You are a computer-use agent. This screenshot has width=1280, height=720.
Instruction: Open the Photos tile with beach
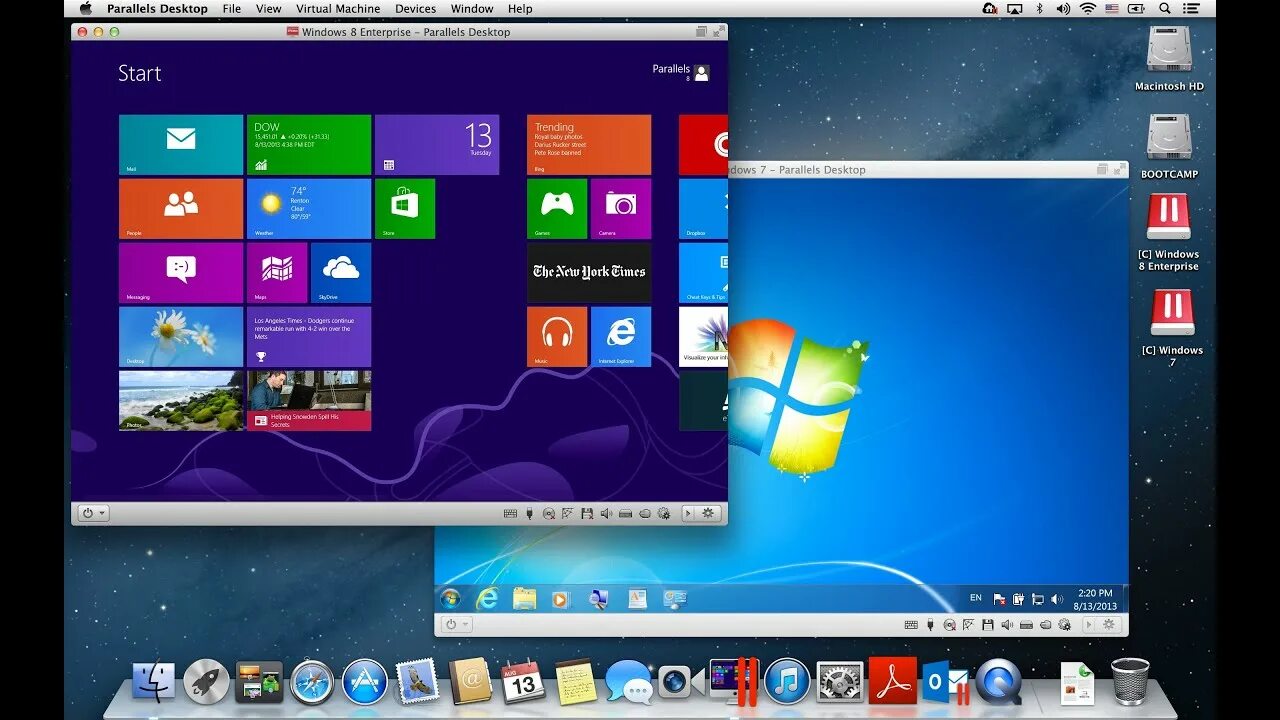click(181, 401)
